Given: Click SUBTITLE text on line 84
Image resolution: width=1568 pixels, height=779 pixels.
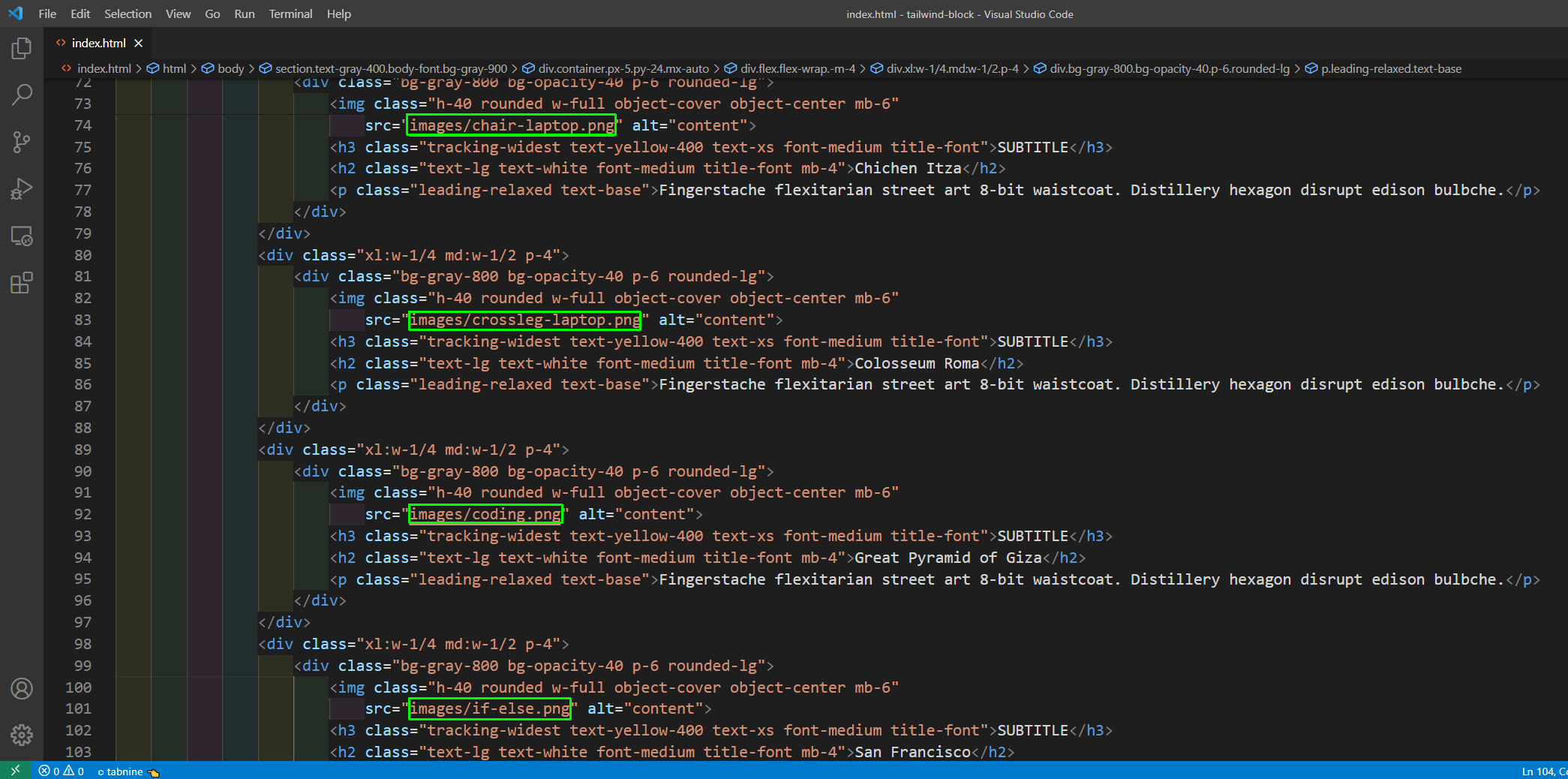Looking at the screenshot, I should (1032, 341).
